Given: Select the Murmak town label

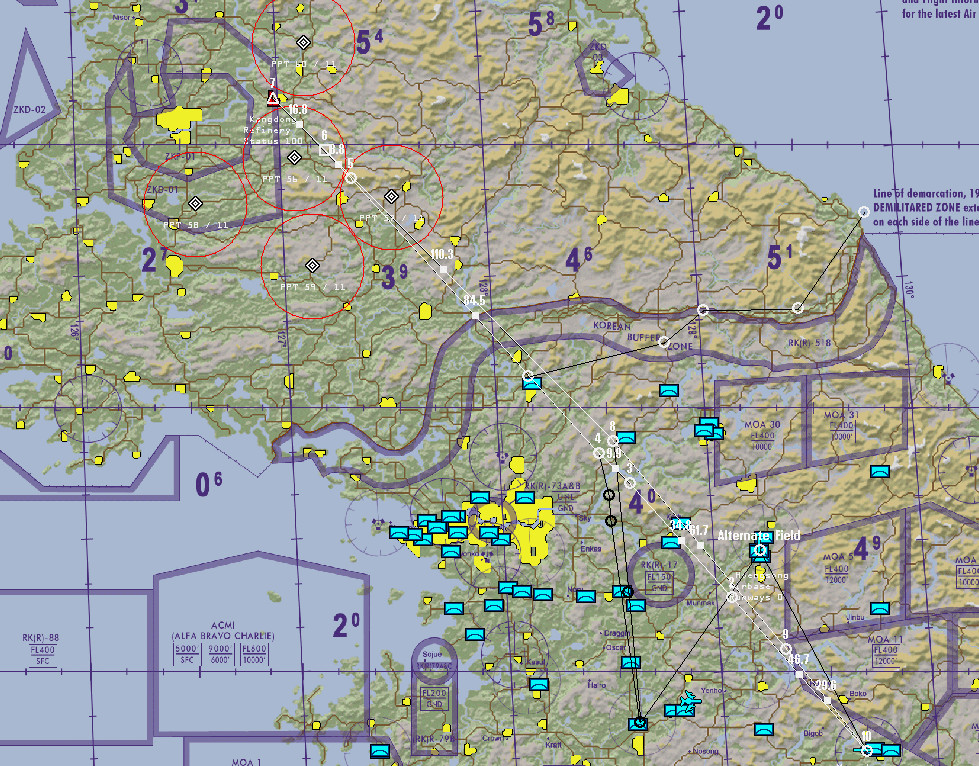Looking at the screenshot, I should pos(700,603).
